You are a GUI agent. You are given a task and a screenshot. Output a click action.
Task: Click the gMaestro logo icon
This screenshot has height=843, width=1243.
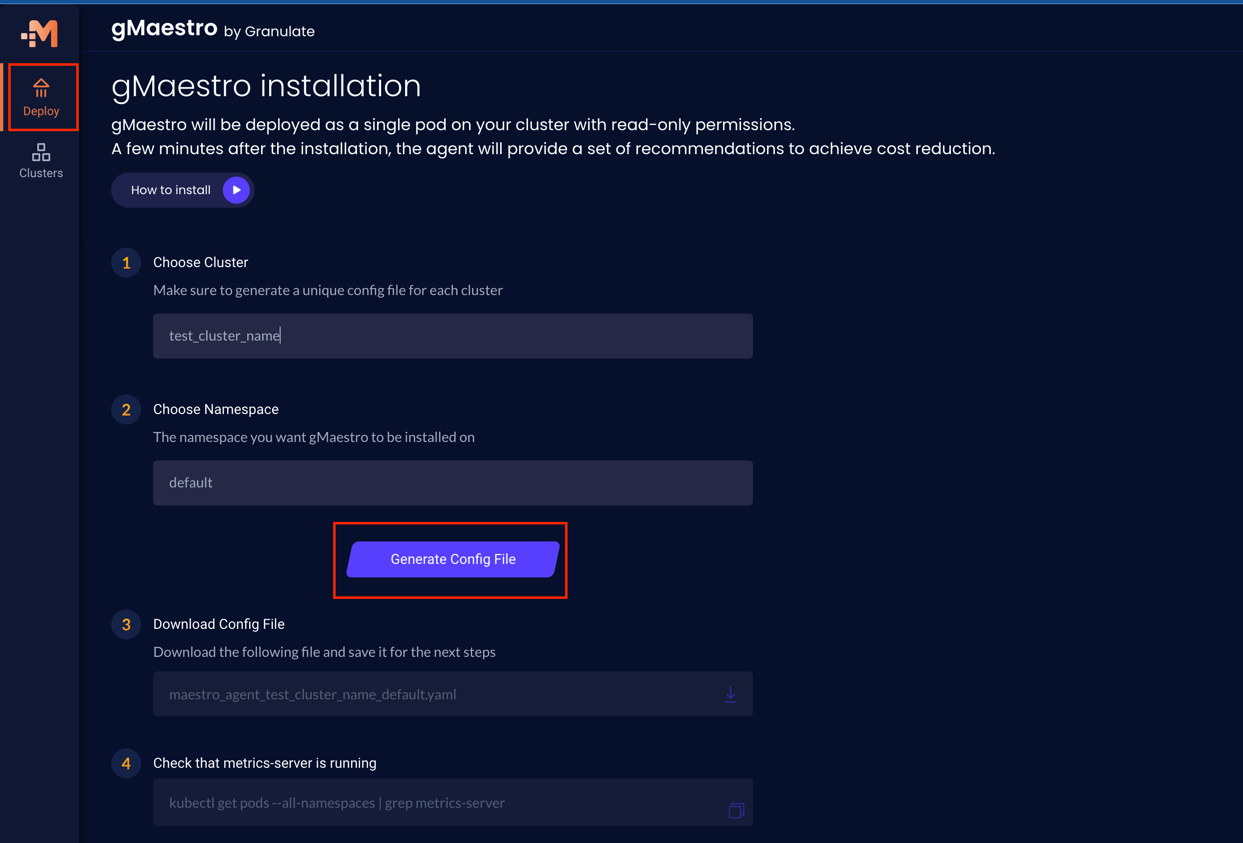(x=40, y=34)
